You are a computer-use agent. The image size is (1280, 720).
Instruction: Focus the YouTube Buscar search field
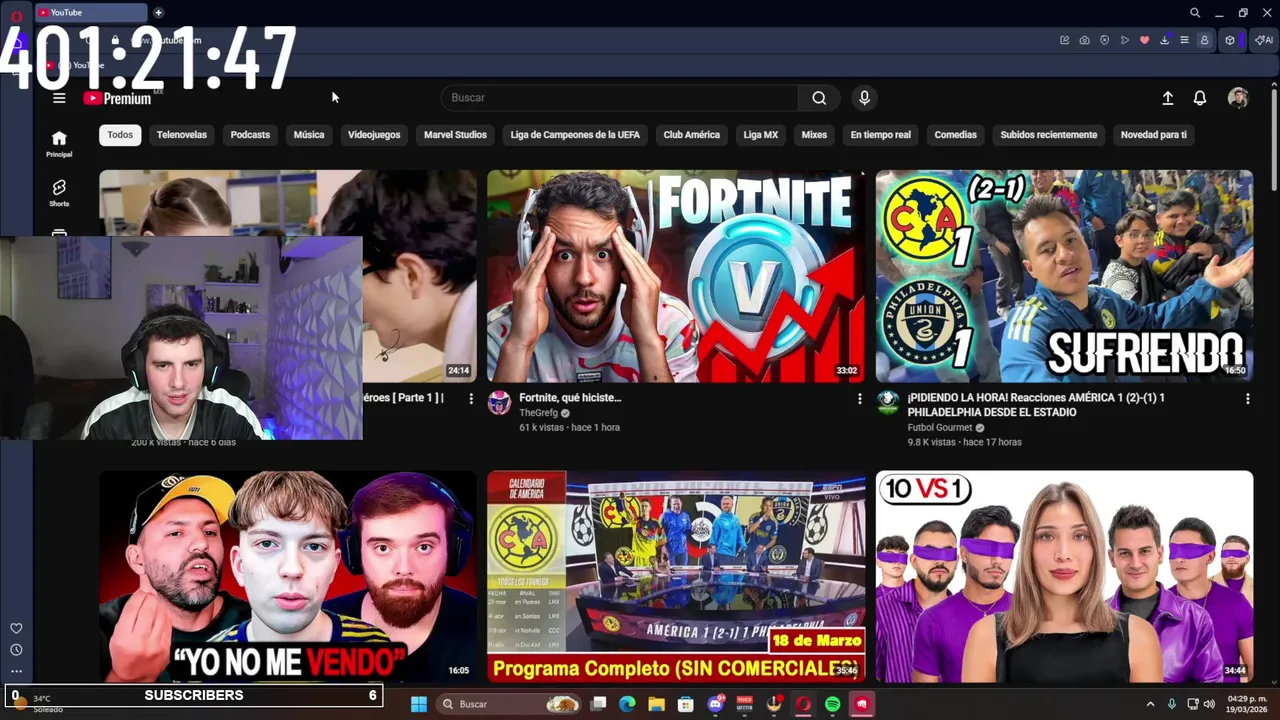[x=620, y=98]
